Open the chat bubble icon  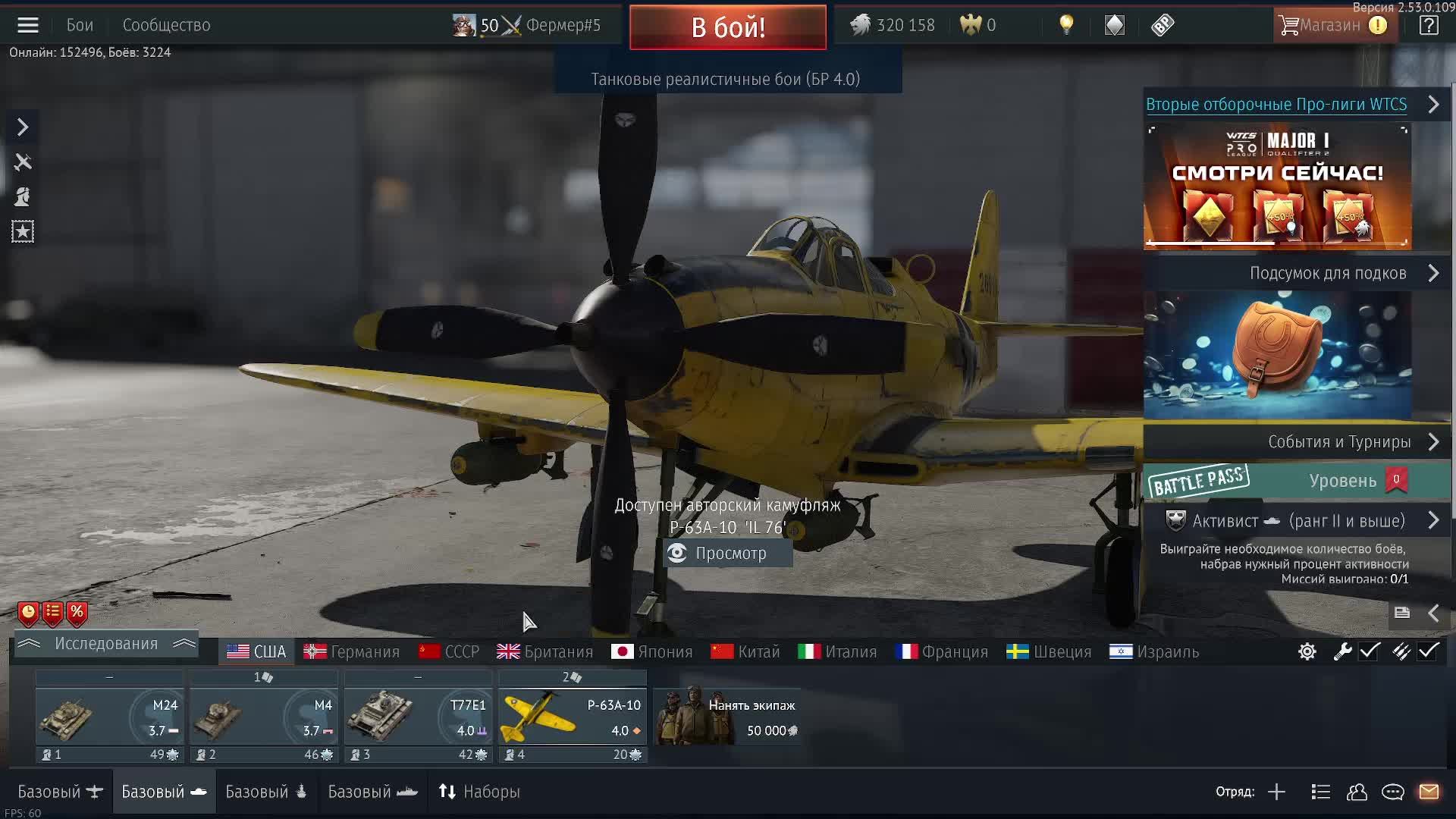pyautogui.click(x=1392, y=792)
